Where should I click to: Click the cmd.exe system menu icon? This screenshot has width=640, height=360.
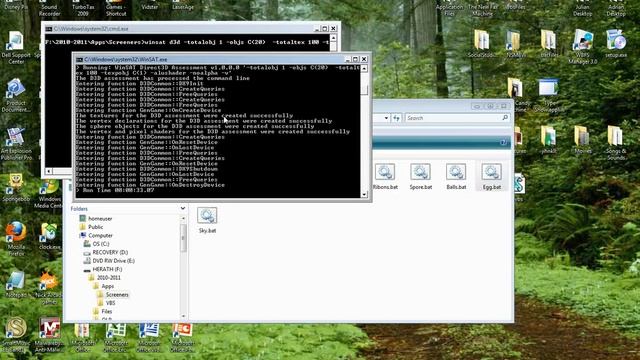[x=49, y=29]
